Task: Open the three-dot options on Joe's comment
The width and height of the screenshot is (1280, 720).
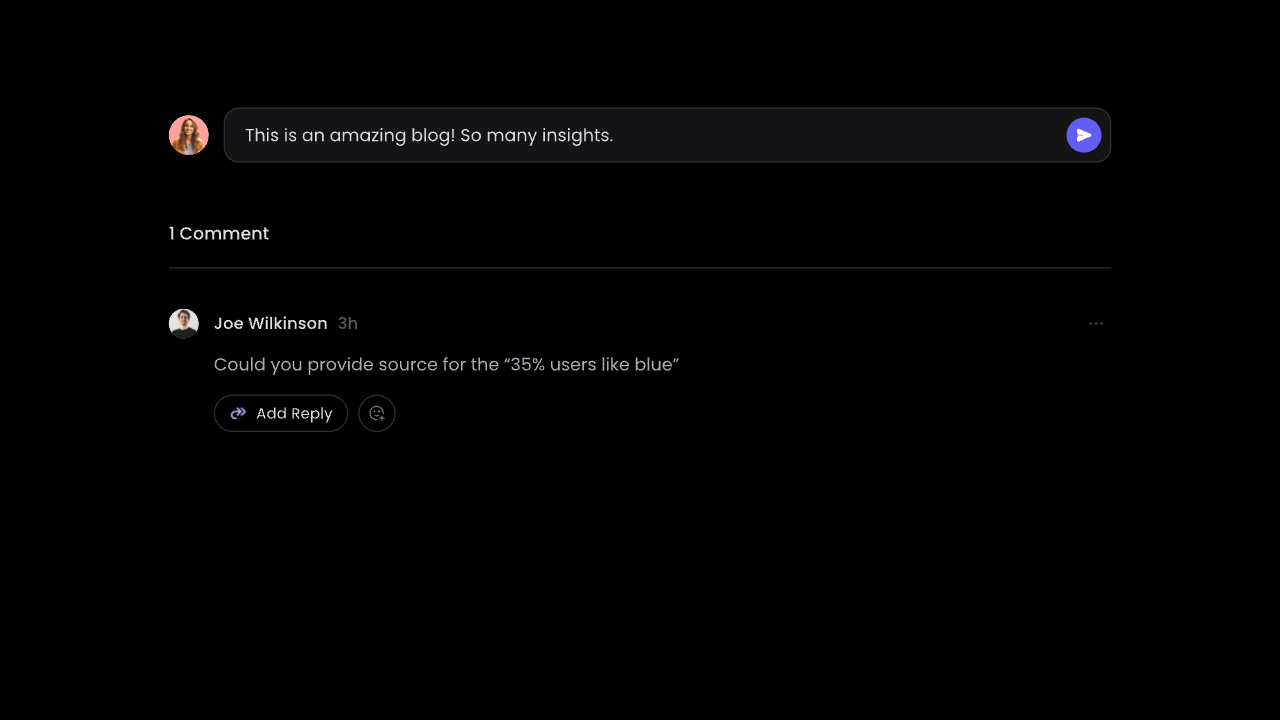Action: [x=1096, y=324]
